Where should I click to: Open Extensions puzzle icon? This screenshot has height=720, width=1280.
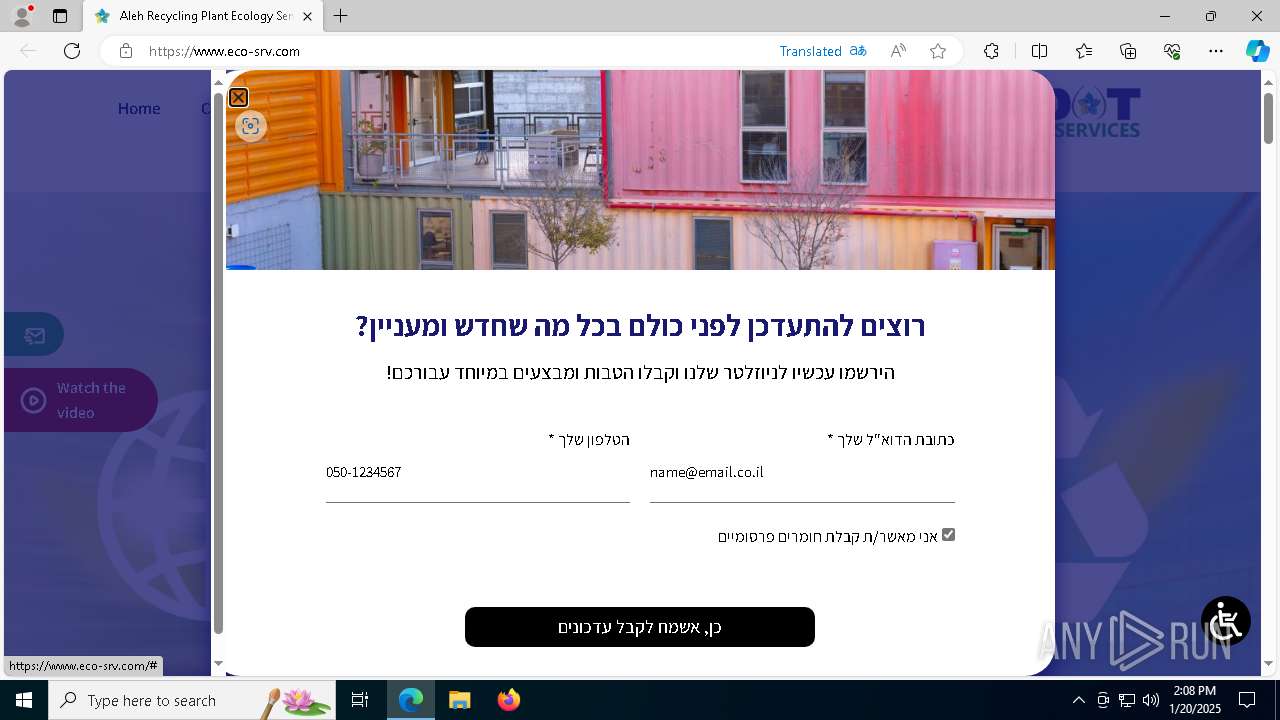pyautogui.click(x=991, y=51)
